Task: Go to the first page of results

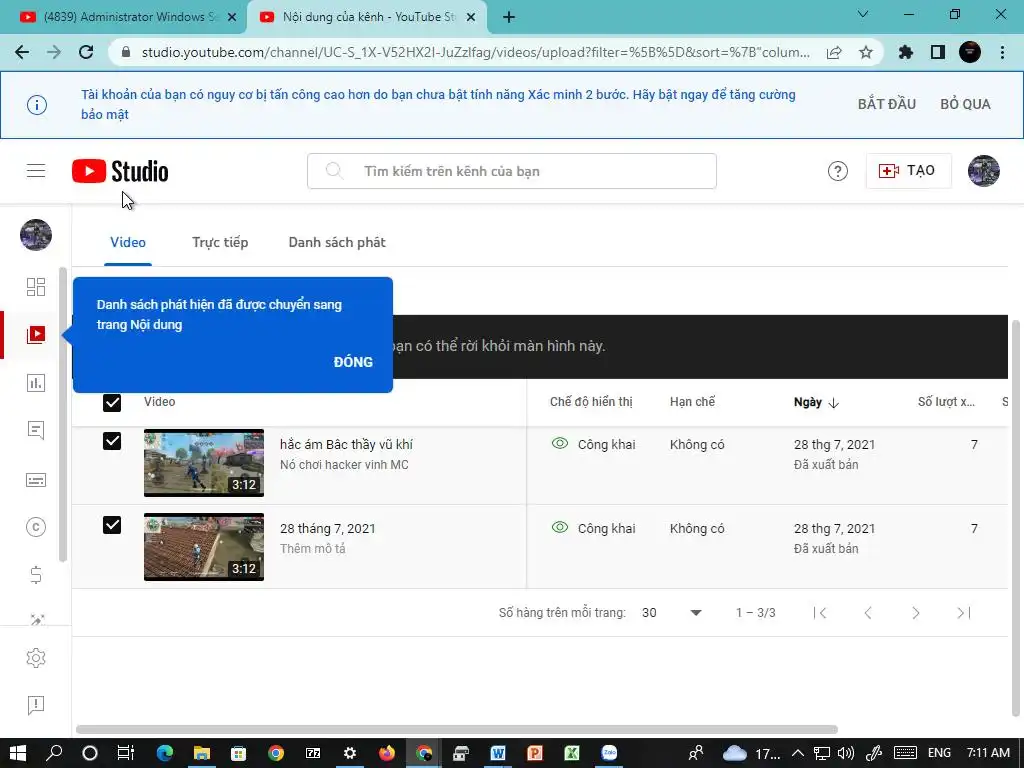Action: tap(820, 613)
